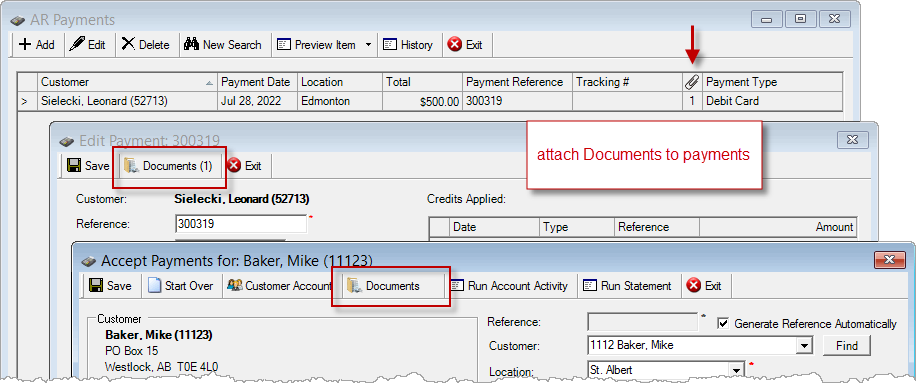Screen dimensions: 916x385
Task: Open the Location dropdown showing St. Albert
Action: 735,370
